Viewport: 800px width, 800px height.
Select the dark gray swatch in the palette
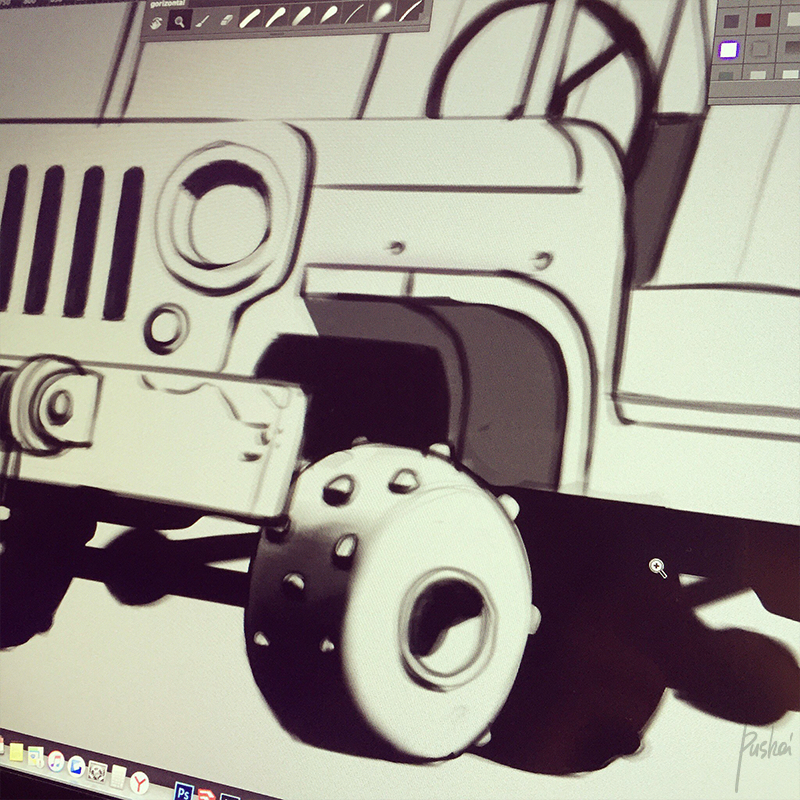click(731, 21)
